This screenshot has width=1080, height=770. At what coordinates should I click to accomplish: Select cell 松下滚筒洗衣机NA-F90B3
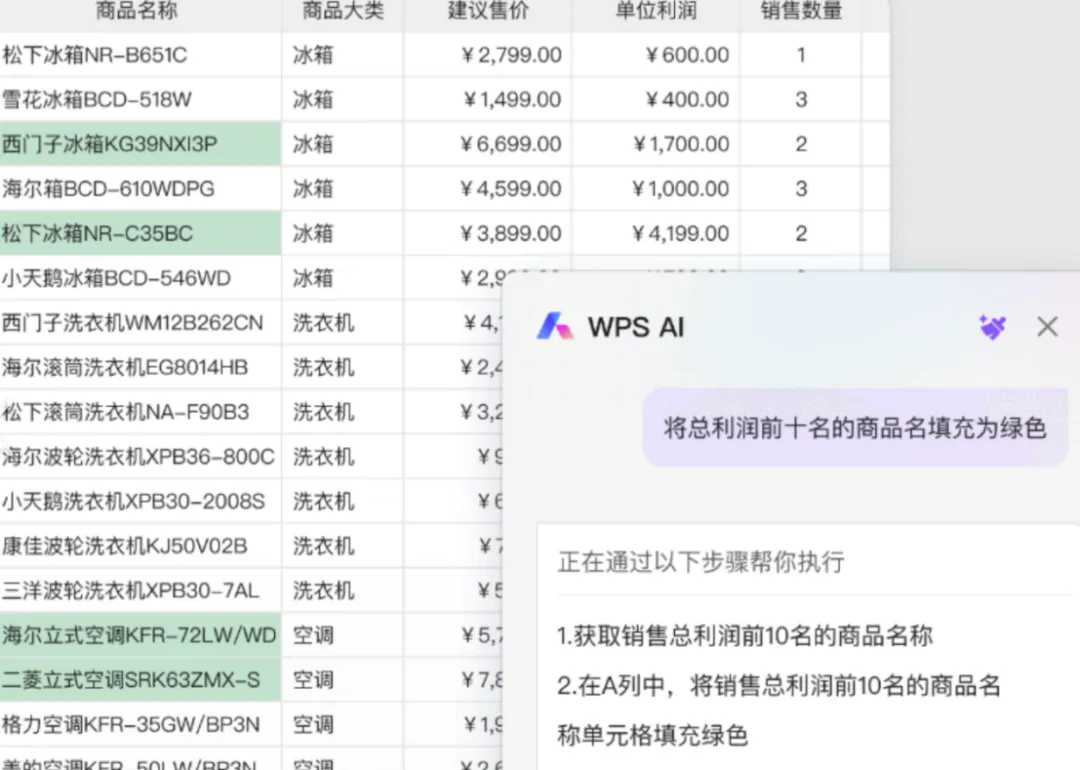point(141,412)
